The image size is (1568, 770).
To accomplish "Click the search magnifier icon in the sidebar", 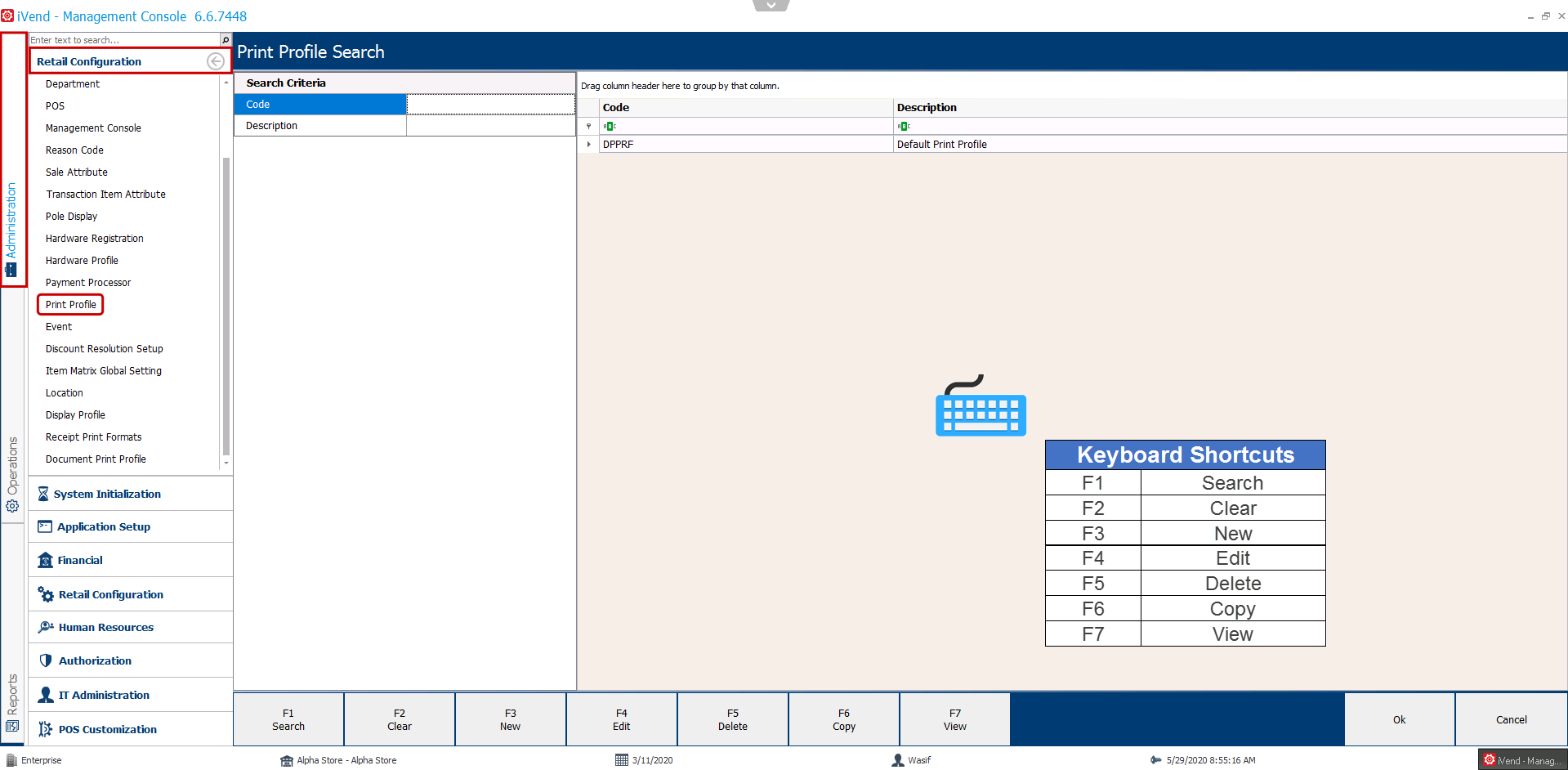I will pyautogui.click(x=226, y=40).
